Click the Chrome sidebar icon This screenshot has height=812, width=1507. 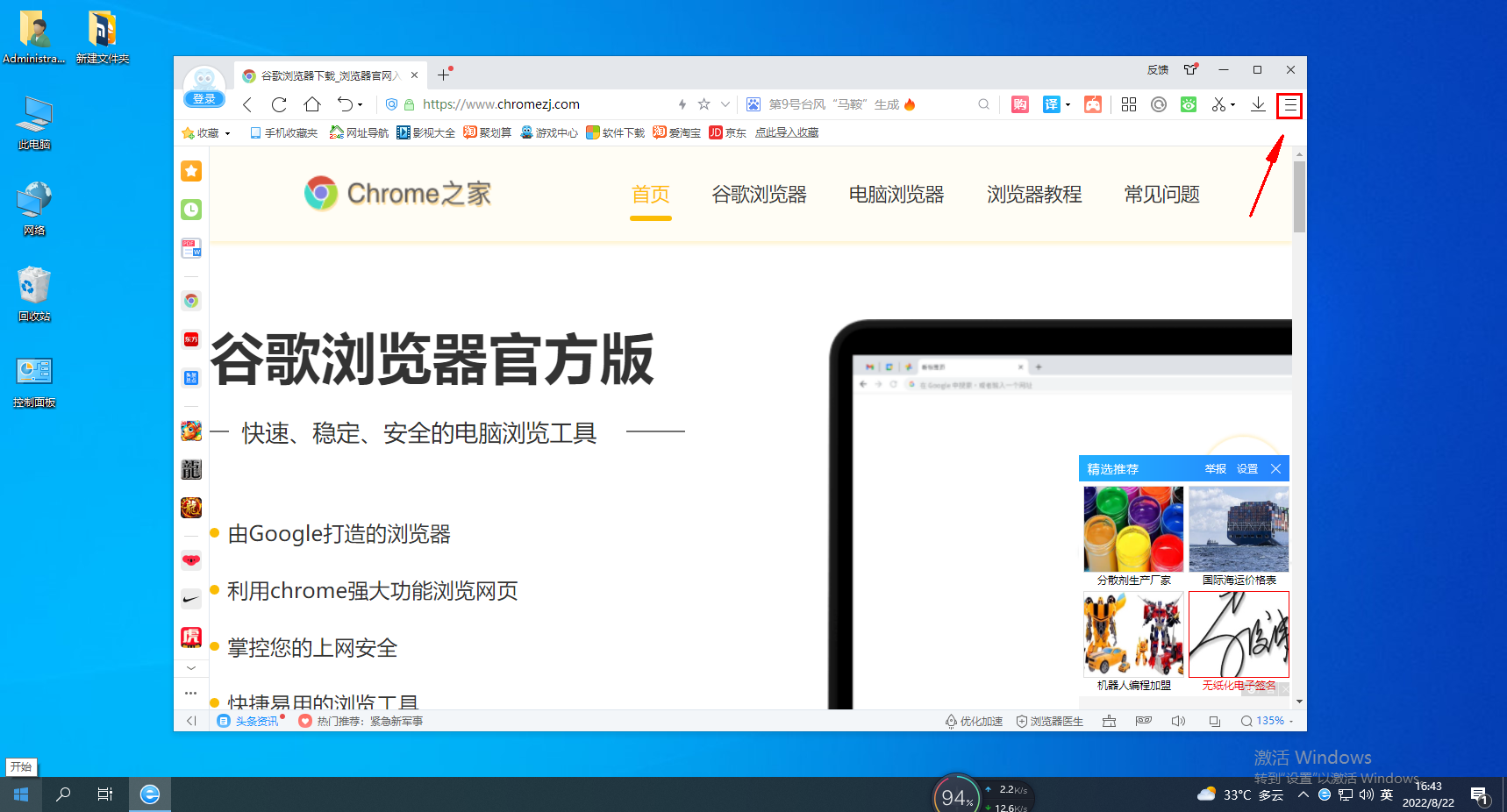tap(191, 301)
